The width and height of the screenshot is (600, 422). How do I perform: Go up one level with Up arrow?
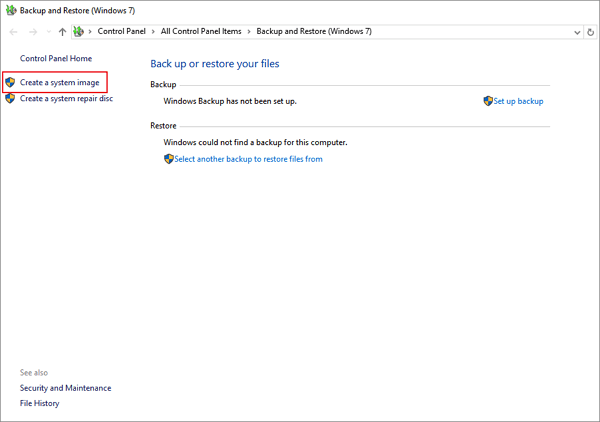coord(62,32)
